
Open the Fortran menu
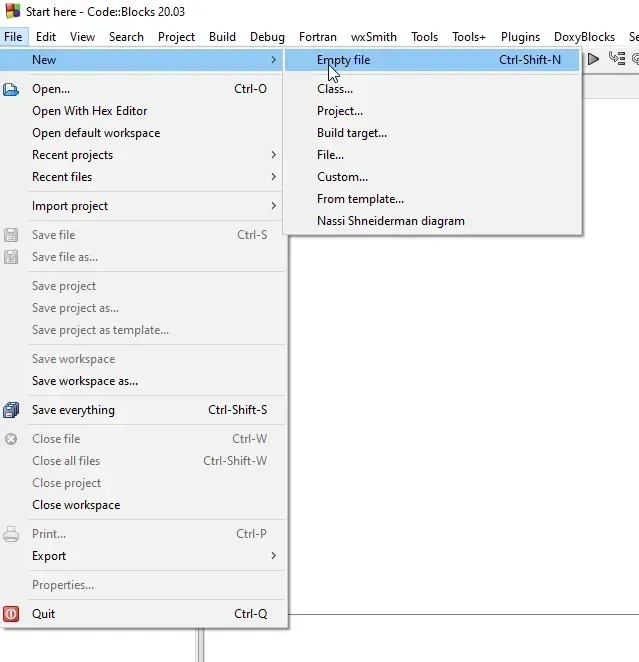tap(318, 37)
